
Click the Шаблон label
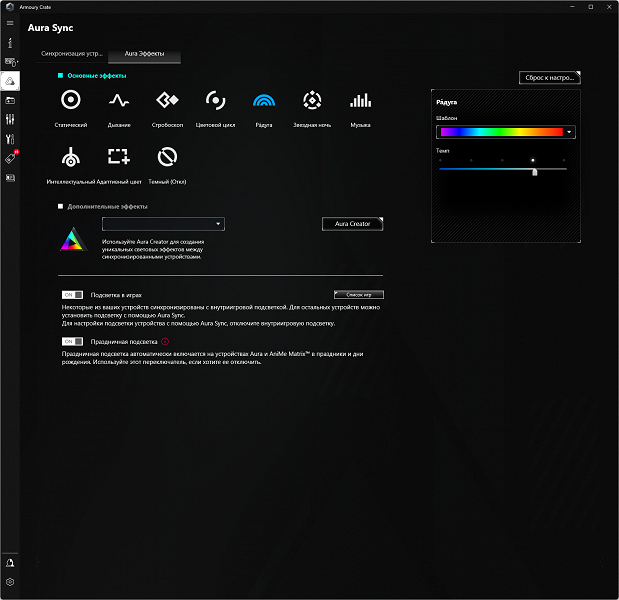446,118
